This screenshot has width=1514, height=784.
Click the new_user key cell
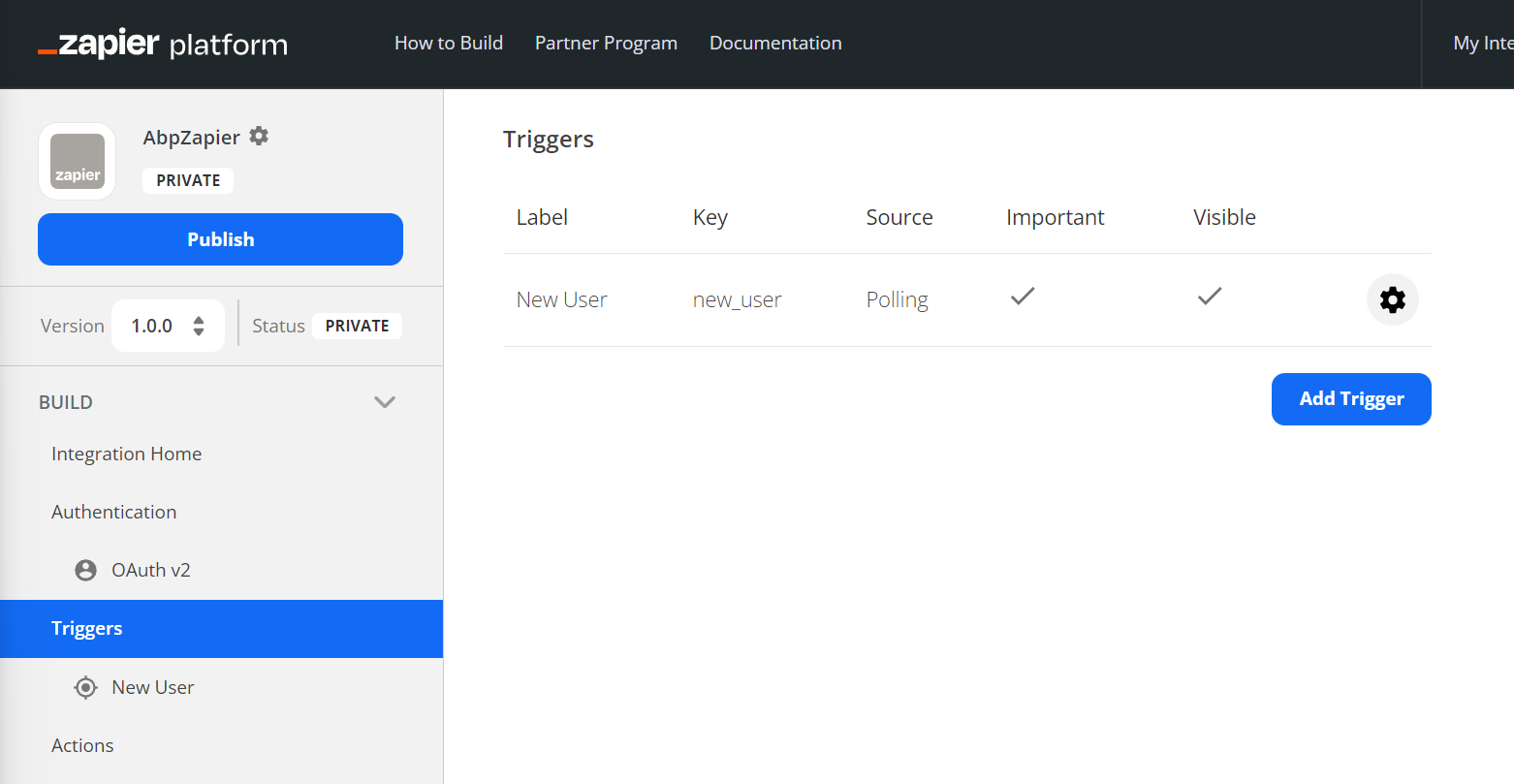[x=738, y=300]
